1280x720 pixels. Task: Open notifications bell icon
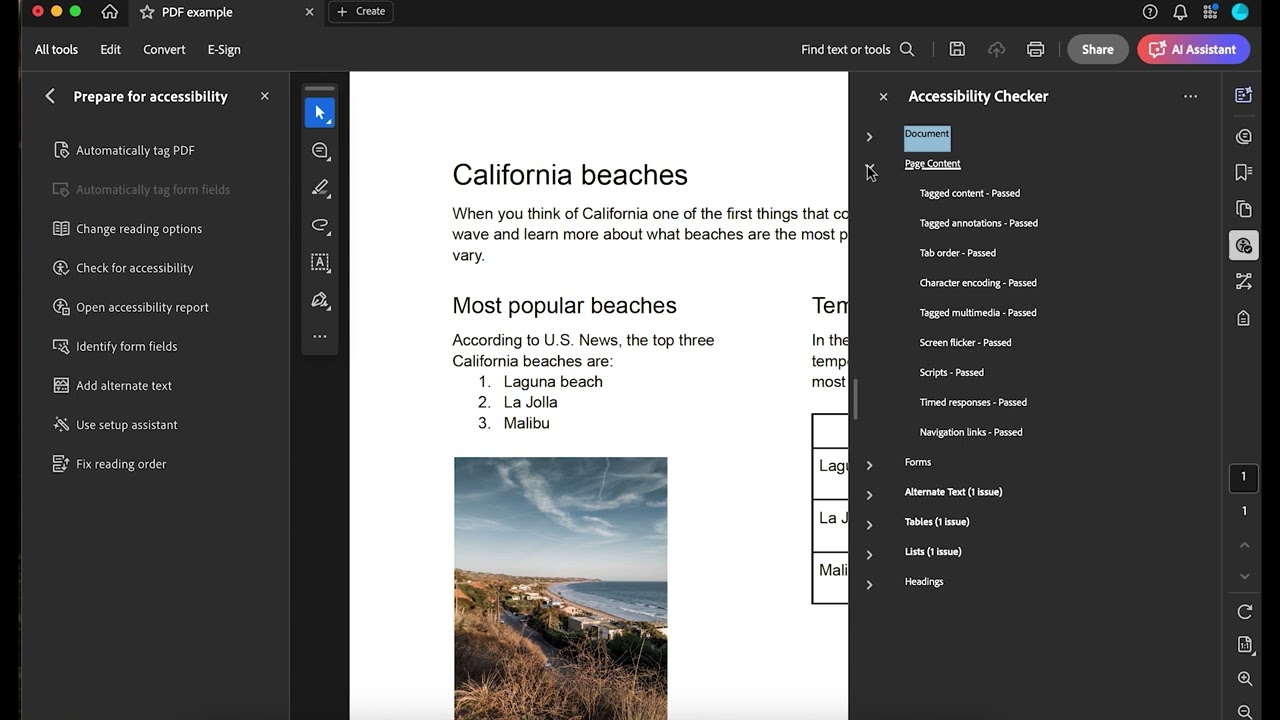[x=1180, y=12]
